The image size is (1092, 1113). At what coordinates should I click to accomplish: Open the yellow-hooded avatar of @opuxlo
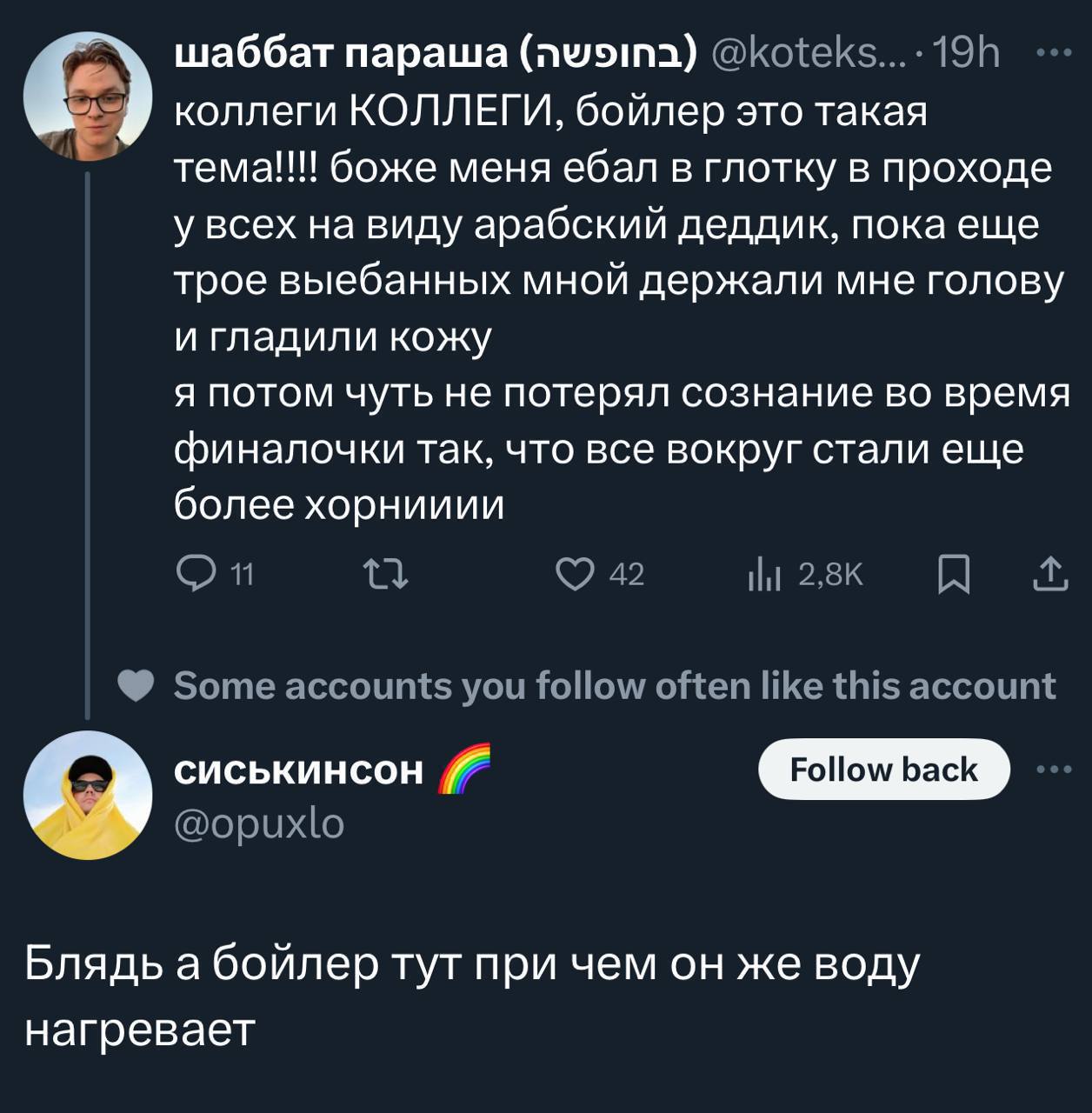(x=88, y=795)
